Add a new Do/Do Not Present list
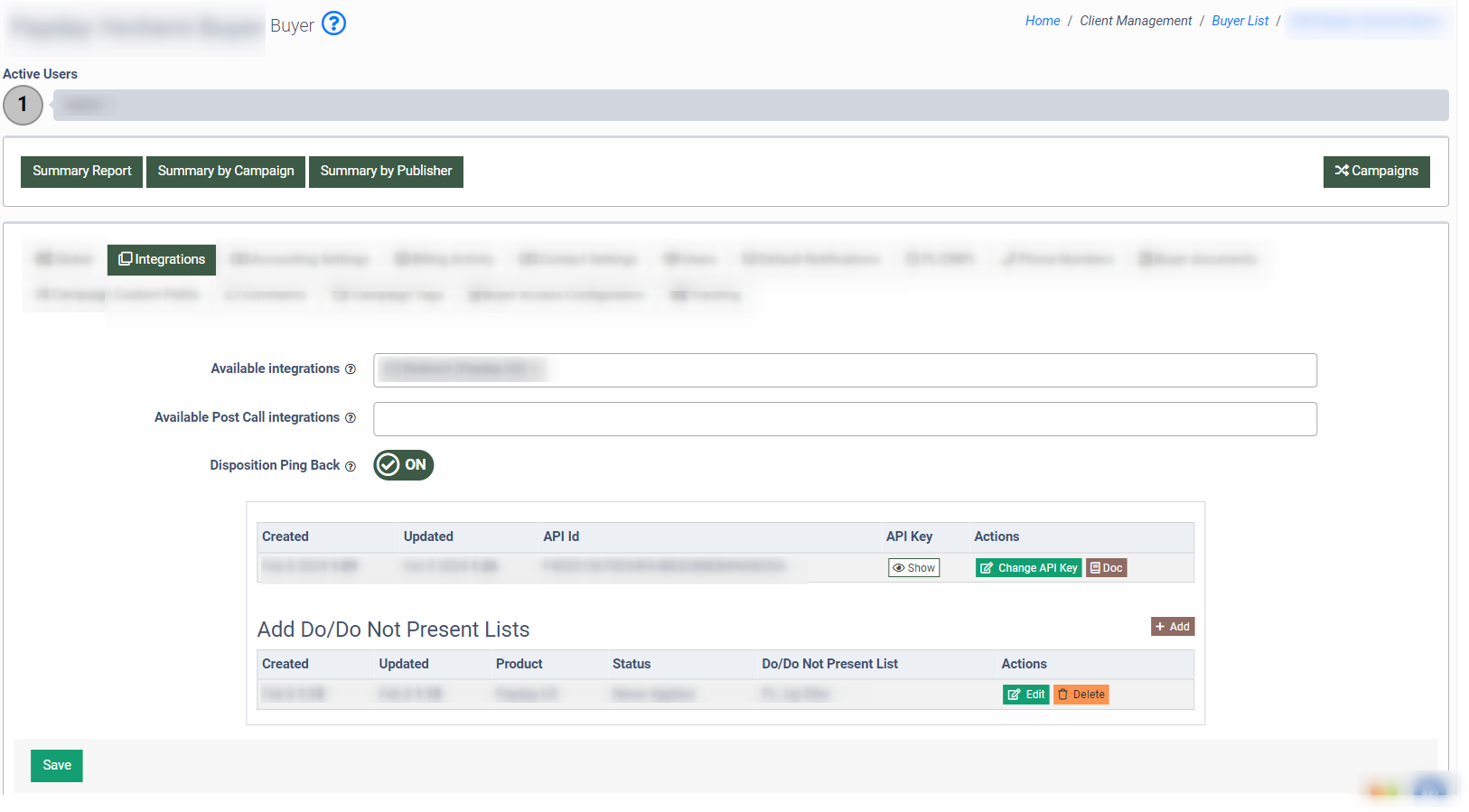Image resolution: width=1469 pixels, height=812 pixels. [1173, 627]
